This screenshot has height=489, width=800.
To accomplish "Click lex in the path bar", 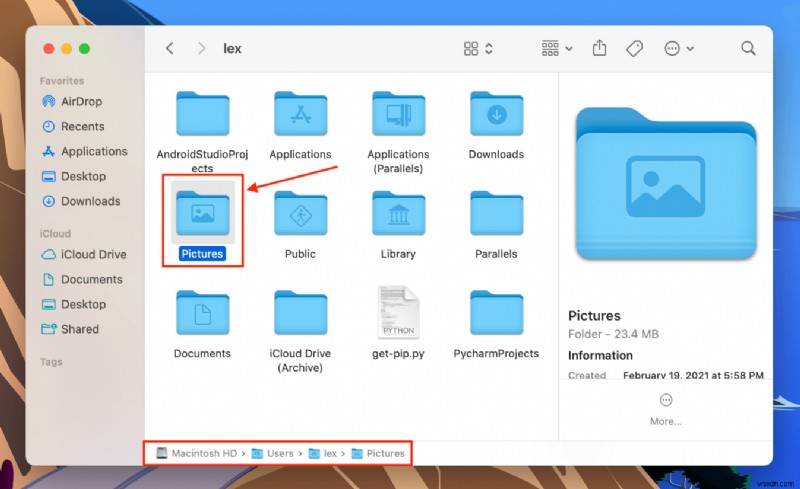I will click(x=323, y=453).
